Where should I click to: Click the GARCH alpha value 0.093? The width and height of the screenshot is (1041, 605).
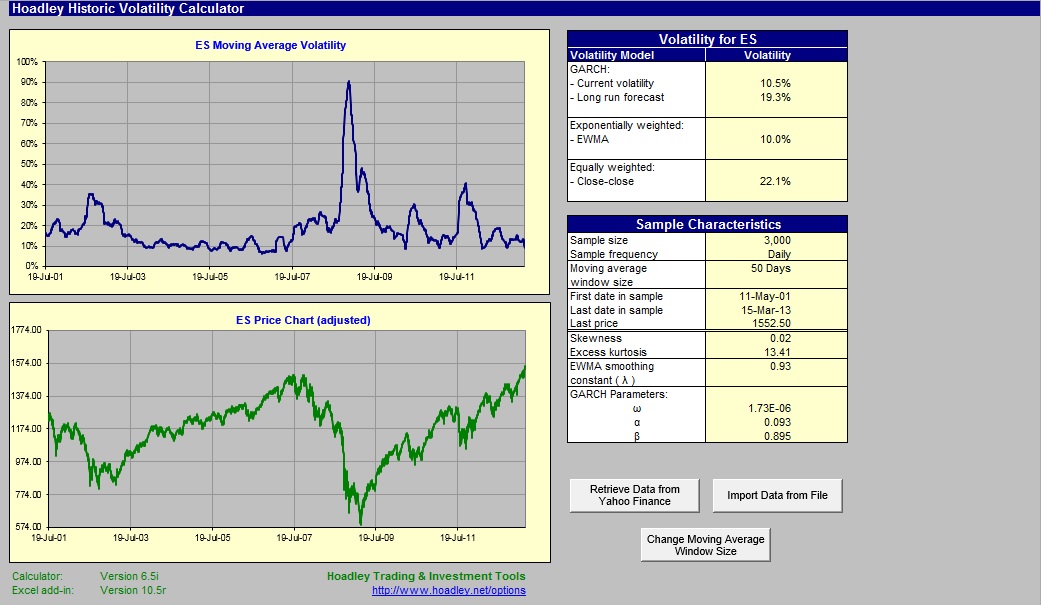(777, 422)
